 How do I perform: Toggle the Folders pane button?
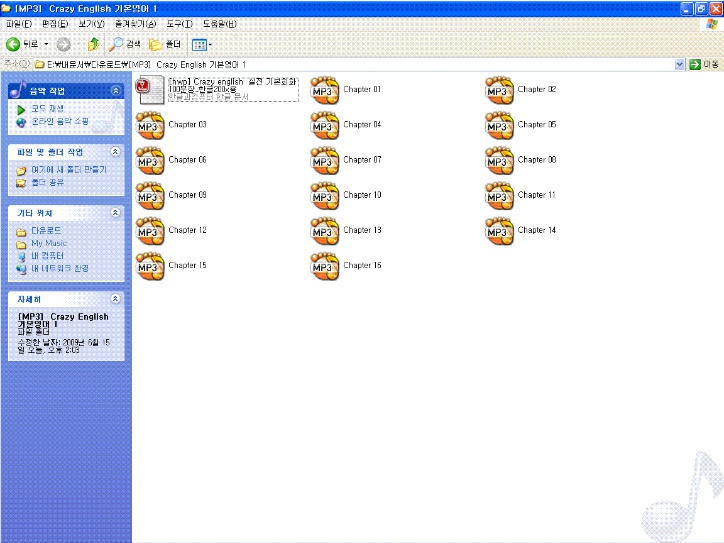tap(165, 44)
